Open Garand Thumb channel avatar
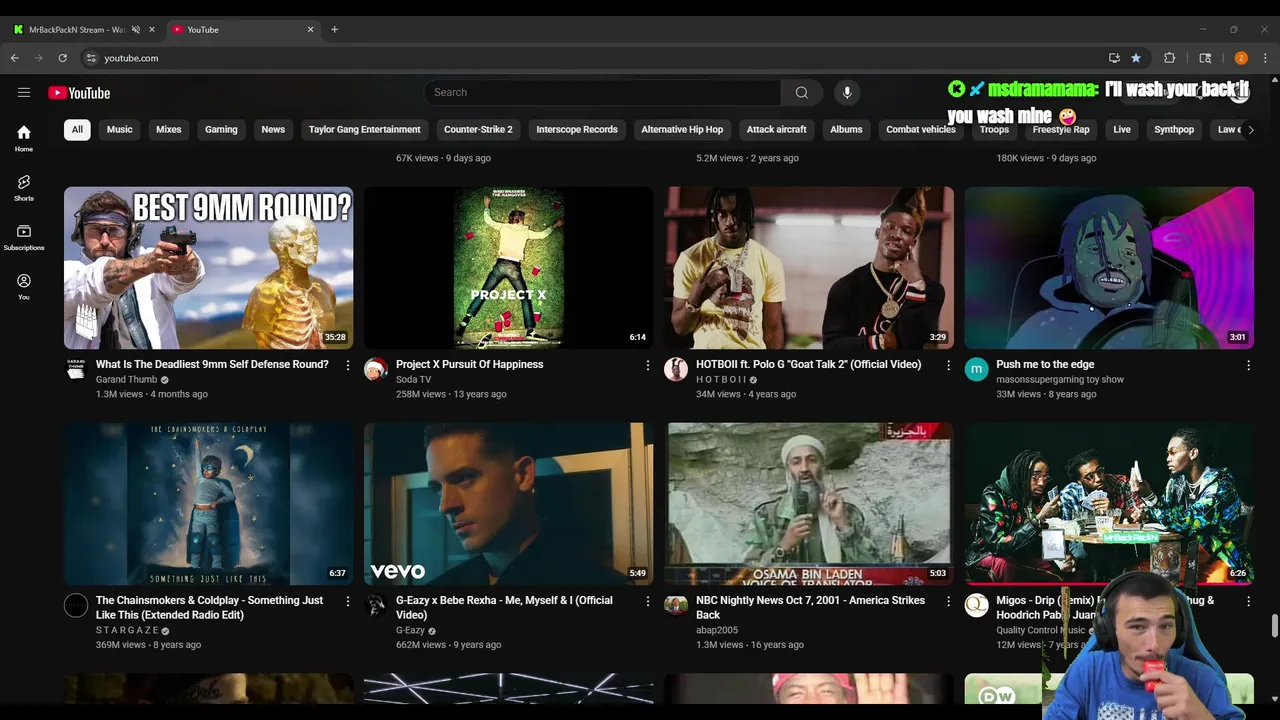The image size is (1280, 720). 76,370
